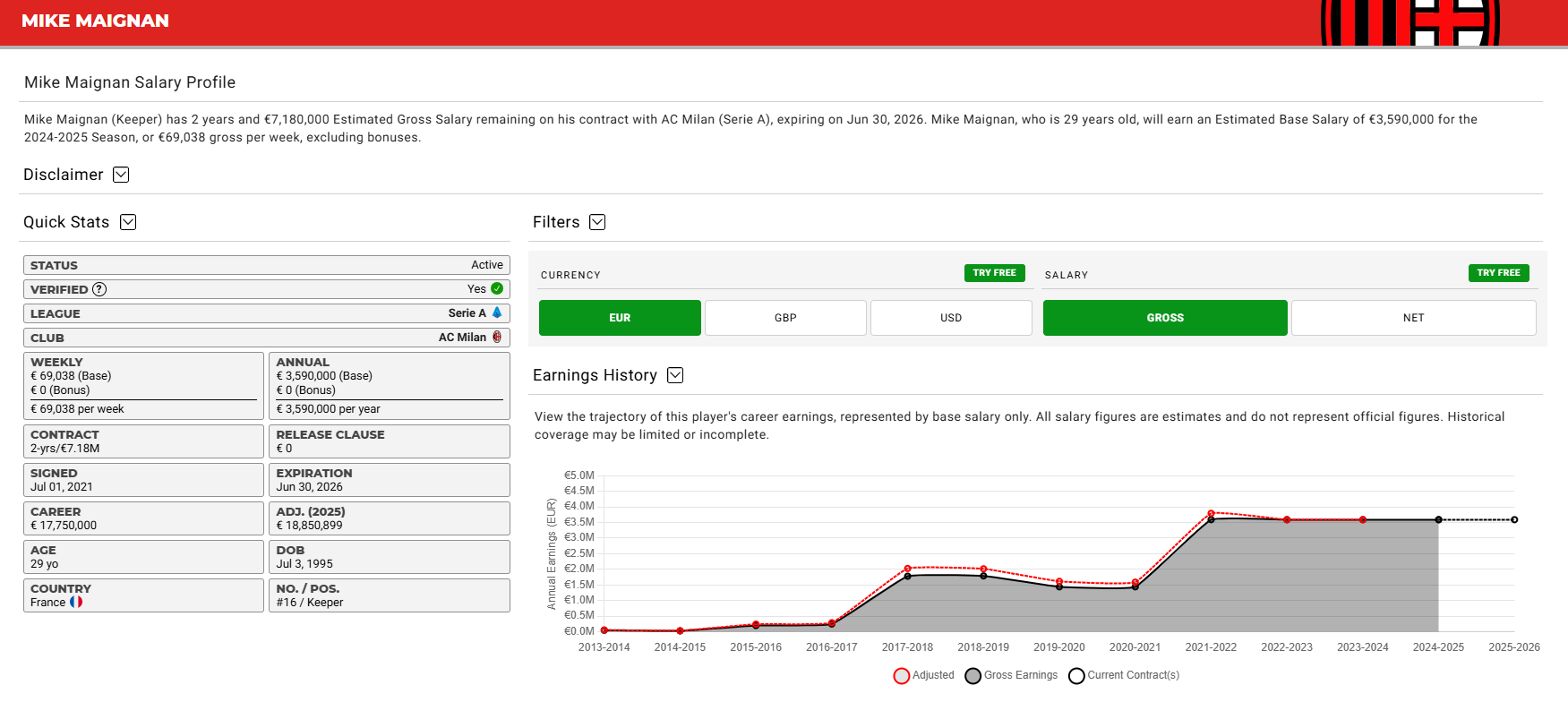Collapse the Quick Stats section
Image resolution: width=1568 pixels, height=702 pixels.
(128, 222)
